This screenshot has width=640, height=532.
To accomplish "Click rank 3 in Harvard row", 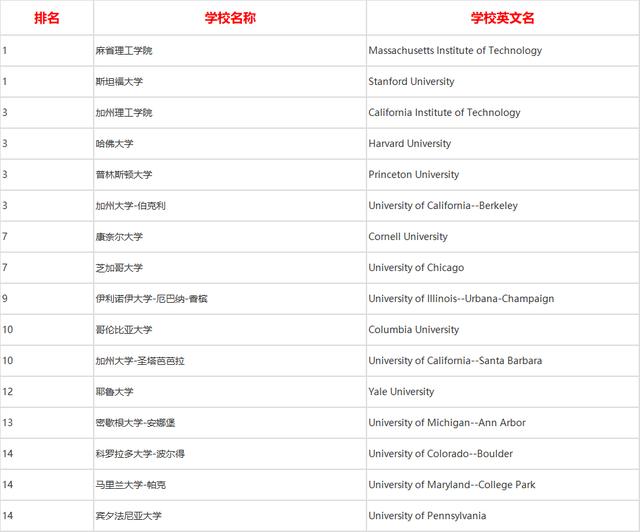I will pos(5,144).
